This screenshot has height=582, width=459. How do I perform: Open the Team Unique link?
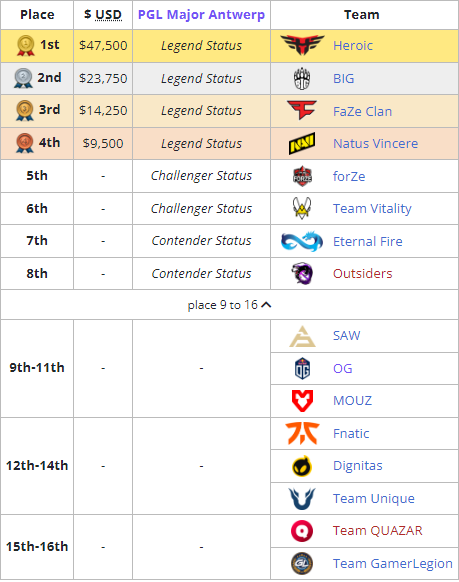click(374, 498)
